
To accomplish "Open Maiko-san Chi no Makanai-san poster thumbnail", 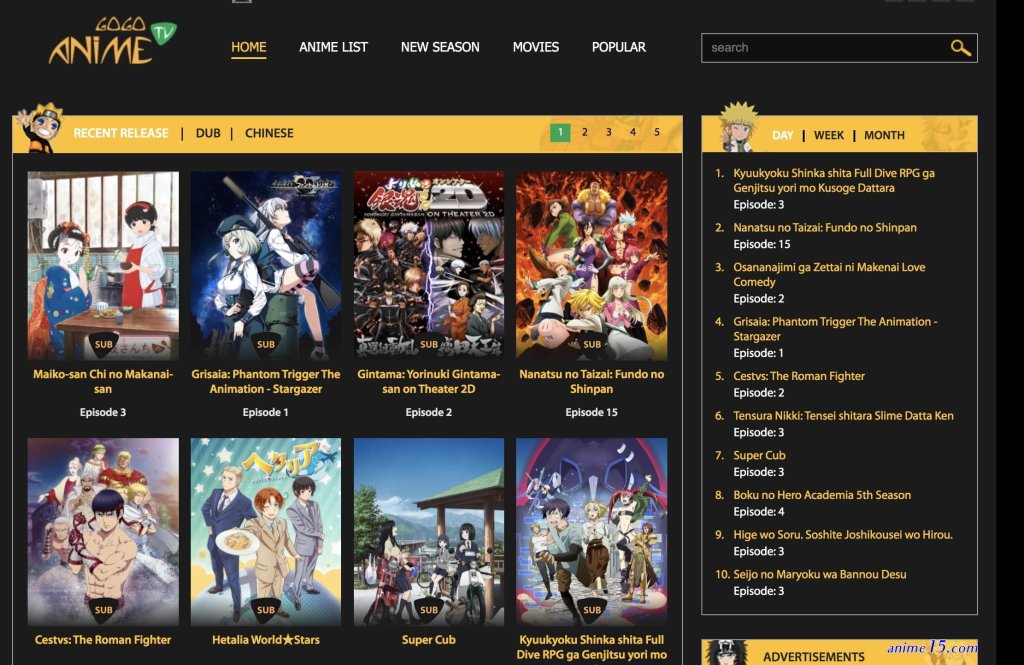I will tap(103, 265).
